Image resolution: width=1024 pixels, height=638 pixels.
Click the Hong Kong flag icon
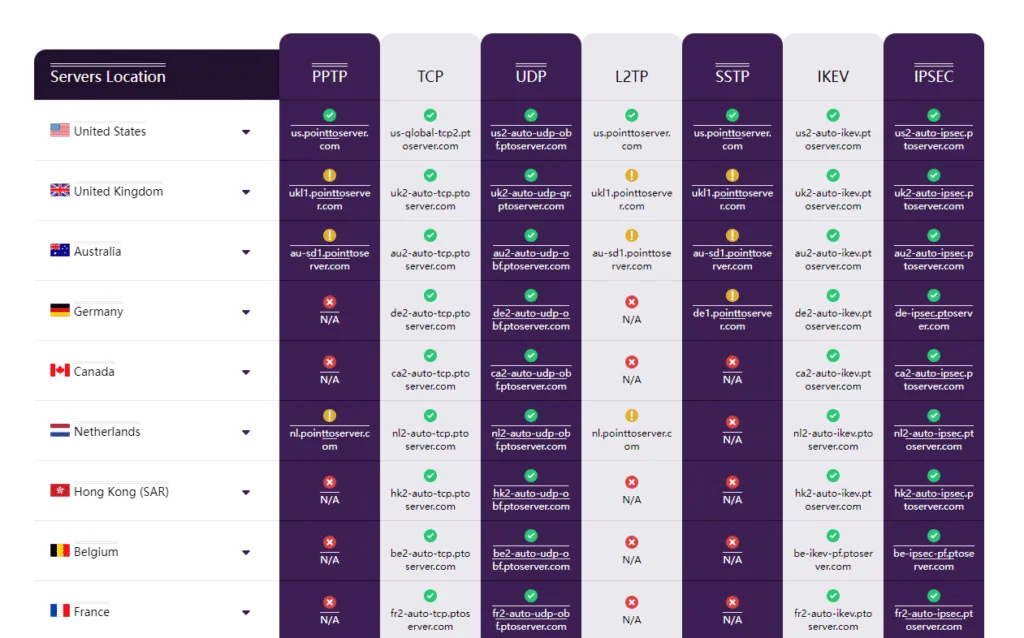[x=59, y=490]
